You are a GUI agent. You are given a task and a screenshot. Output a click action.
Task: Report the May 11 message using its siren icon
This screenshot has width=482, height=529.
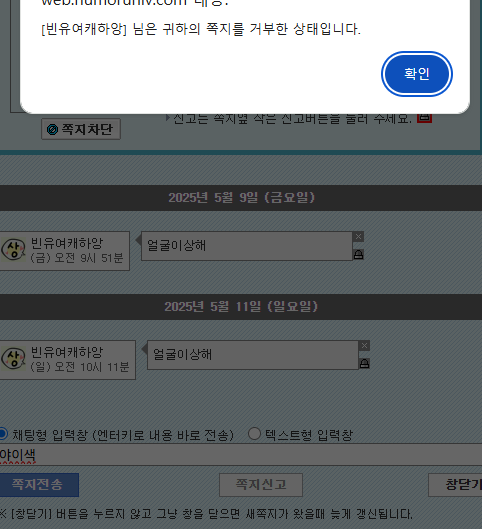pyautogui.click(x=364, y=363)
